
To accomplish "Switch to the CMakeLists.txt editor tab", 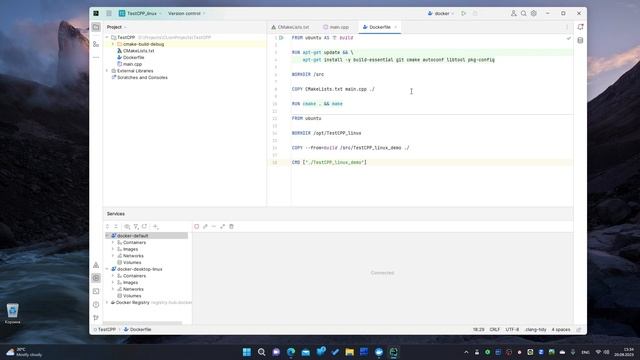I will coord(290,27).
